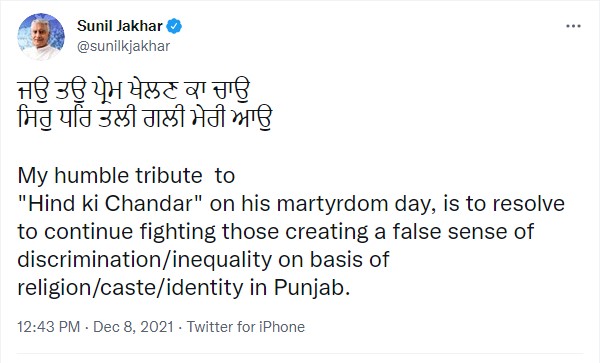The image size is (600, 363).
Task: Click the 'discrimination/inequality' text
Action: [145, 260]
